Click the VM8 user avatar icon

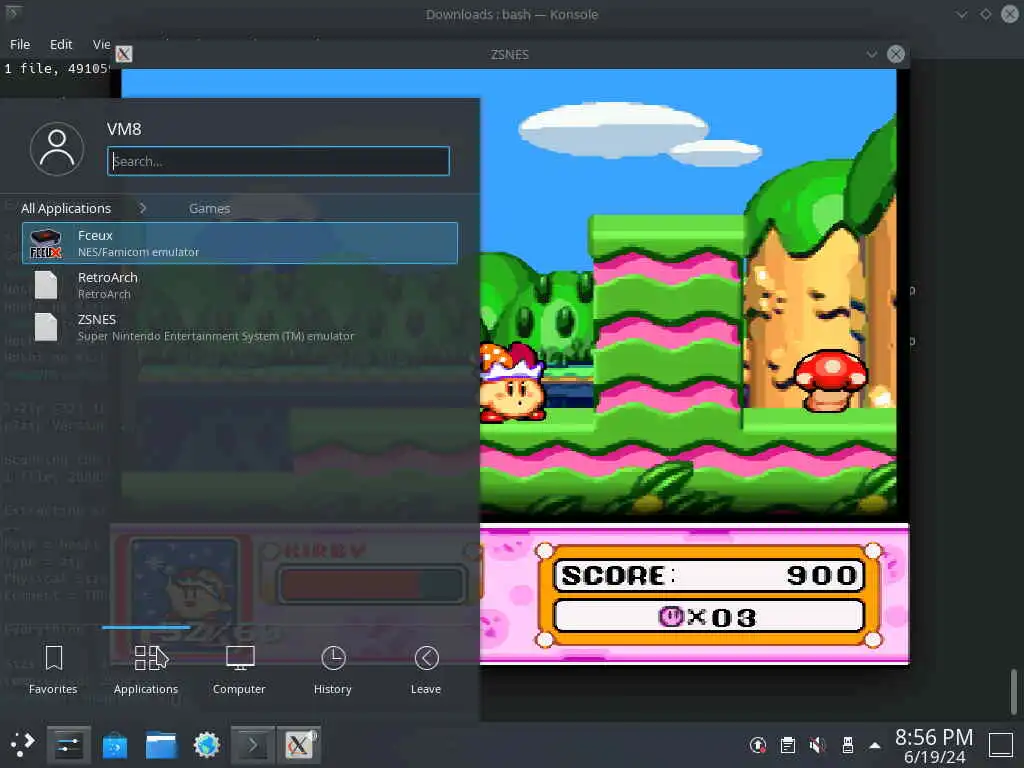tap(57, 149)
